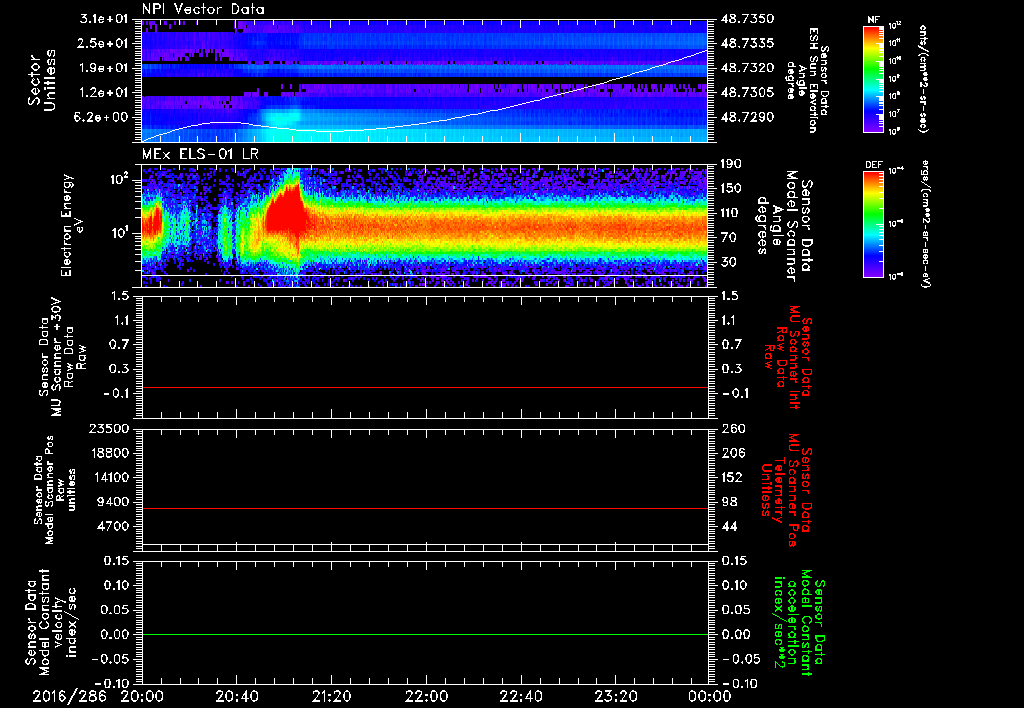Click the green constant velocity line
The height and width of the screenshot is (708, 1024).
pyautogui.click(x=424, y=634)
